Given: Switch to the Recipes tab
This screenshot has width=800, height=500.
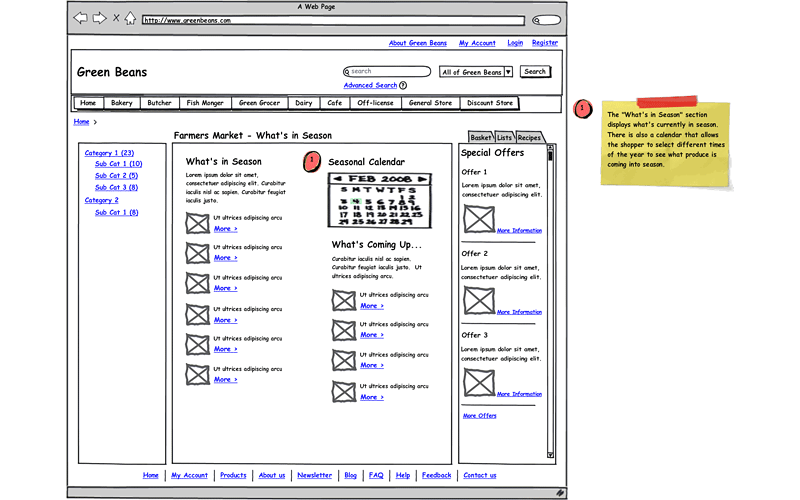Looking at the screenshot, I should 529,137.
